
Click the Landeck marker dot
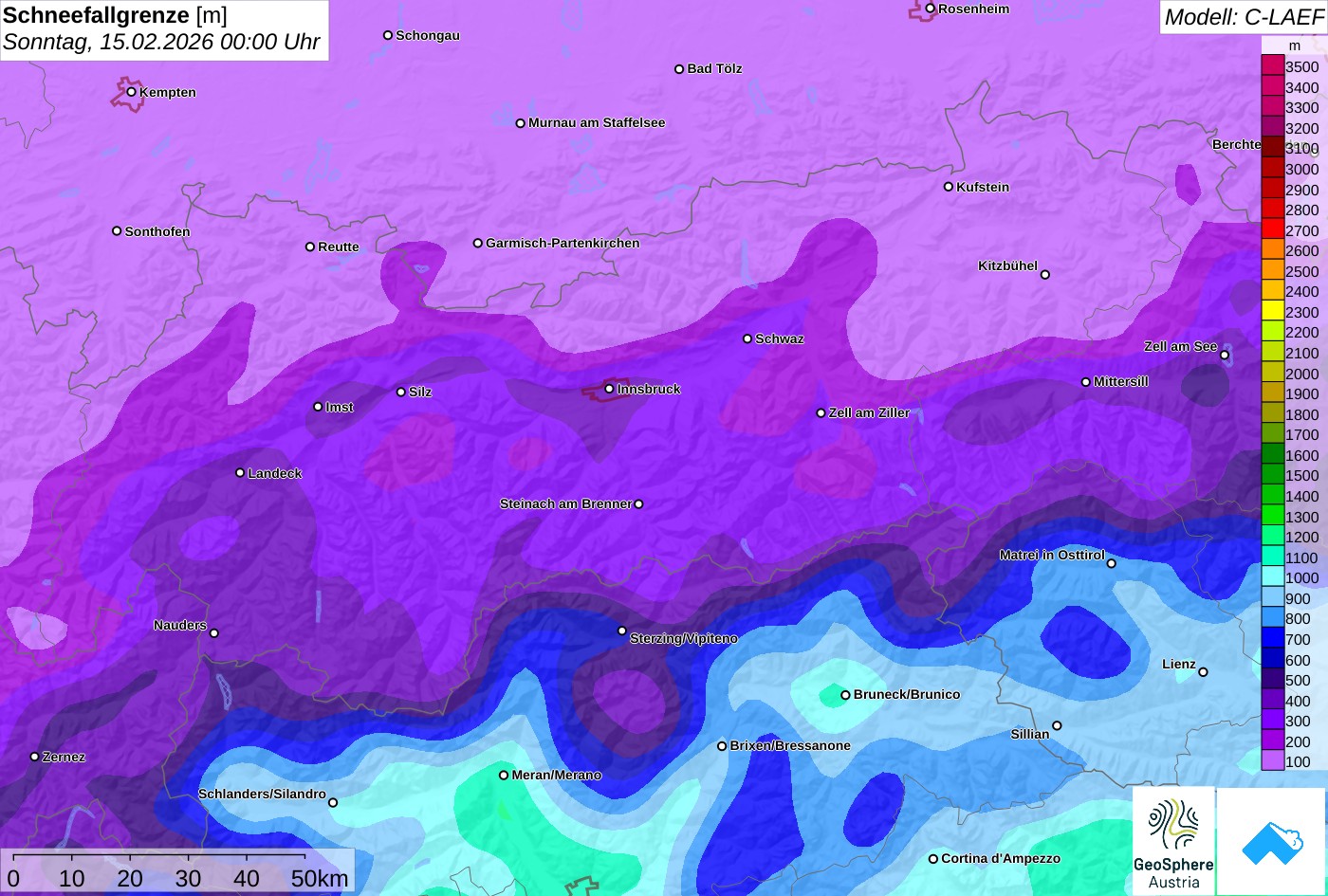(x=240, y=473)
